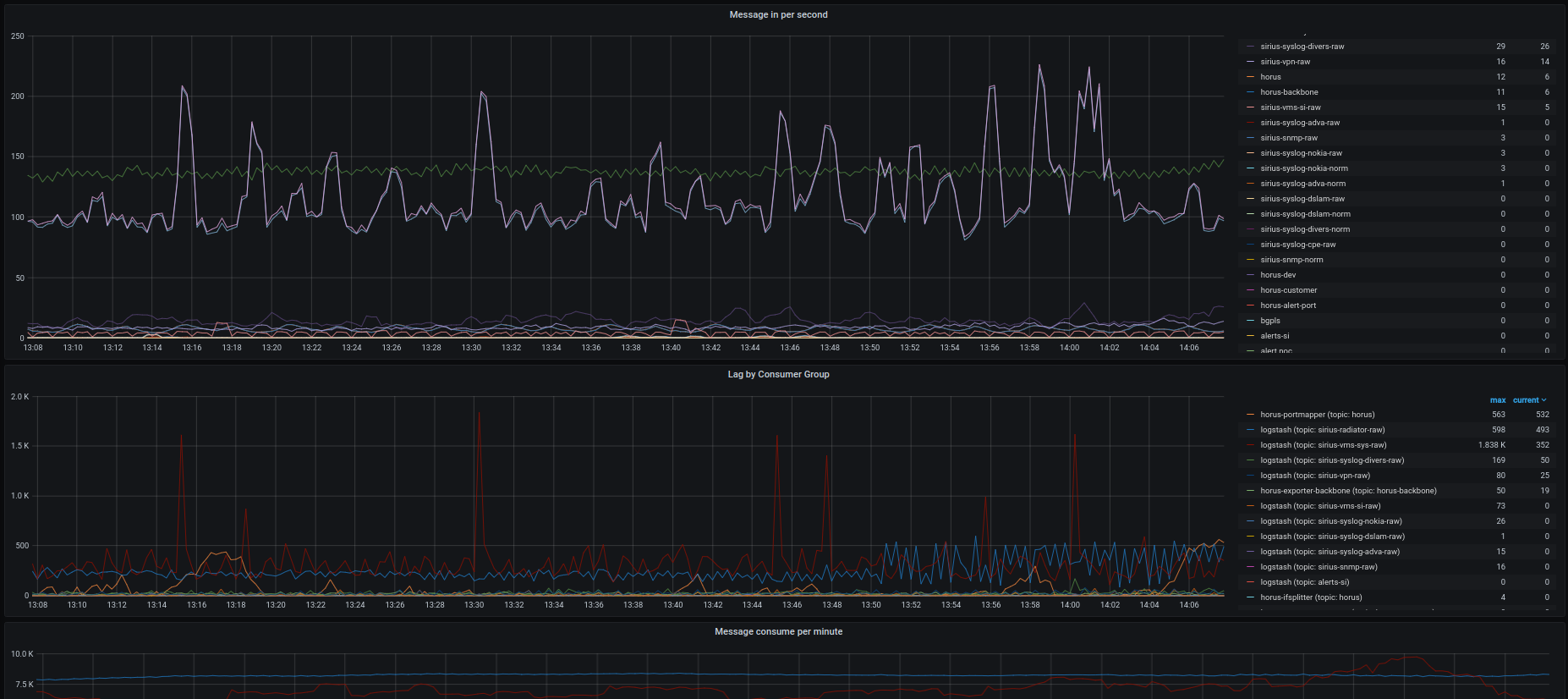Screen dimensions: 1568x699
Task: Open the 'Lag by Consumer Group' panel title menu
Action: 778,374
